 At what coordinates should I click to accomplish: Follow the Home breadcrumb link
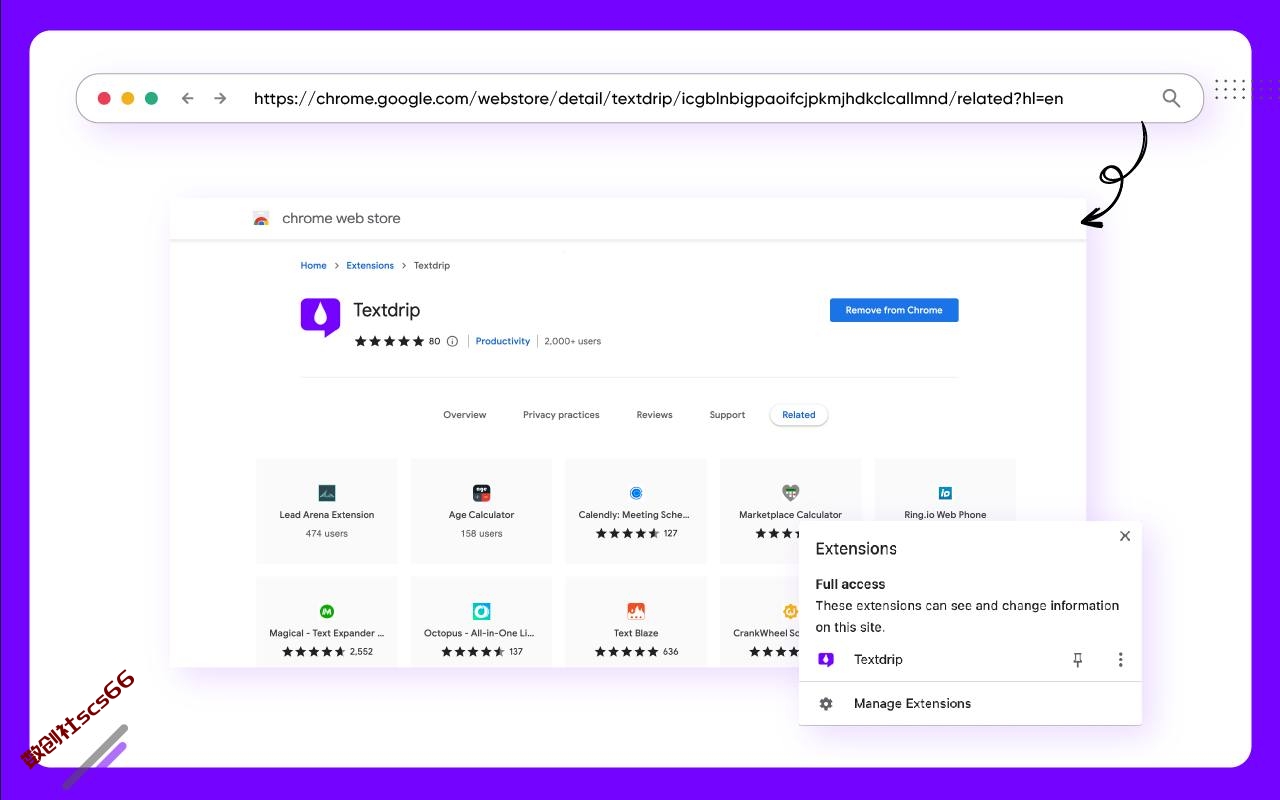point(313,266)
